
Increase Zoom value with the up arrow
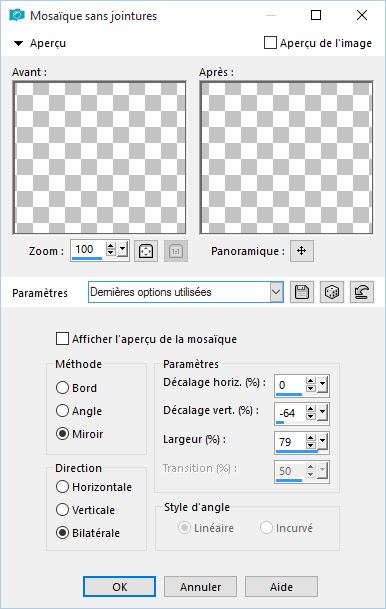111,246
